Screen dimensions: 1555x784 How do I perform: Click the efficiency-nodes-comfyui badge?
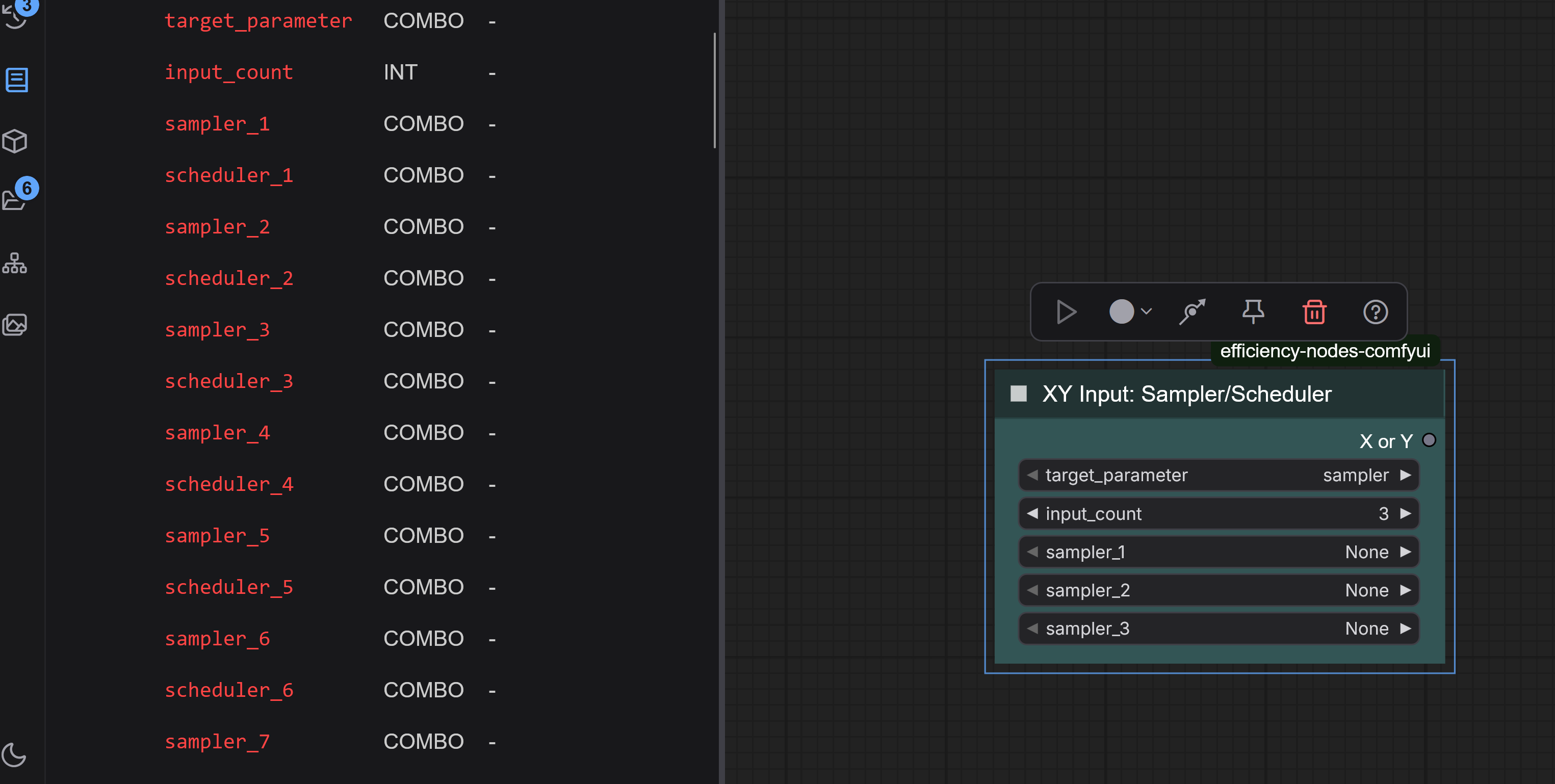pyautogui.click(x=1325, y=351)
